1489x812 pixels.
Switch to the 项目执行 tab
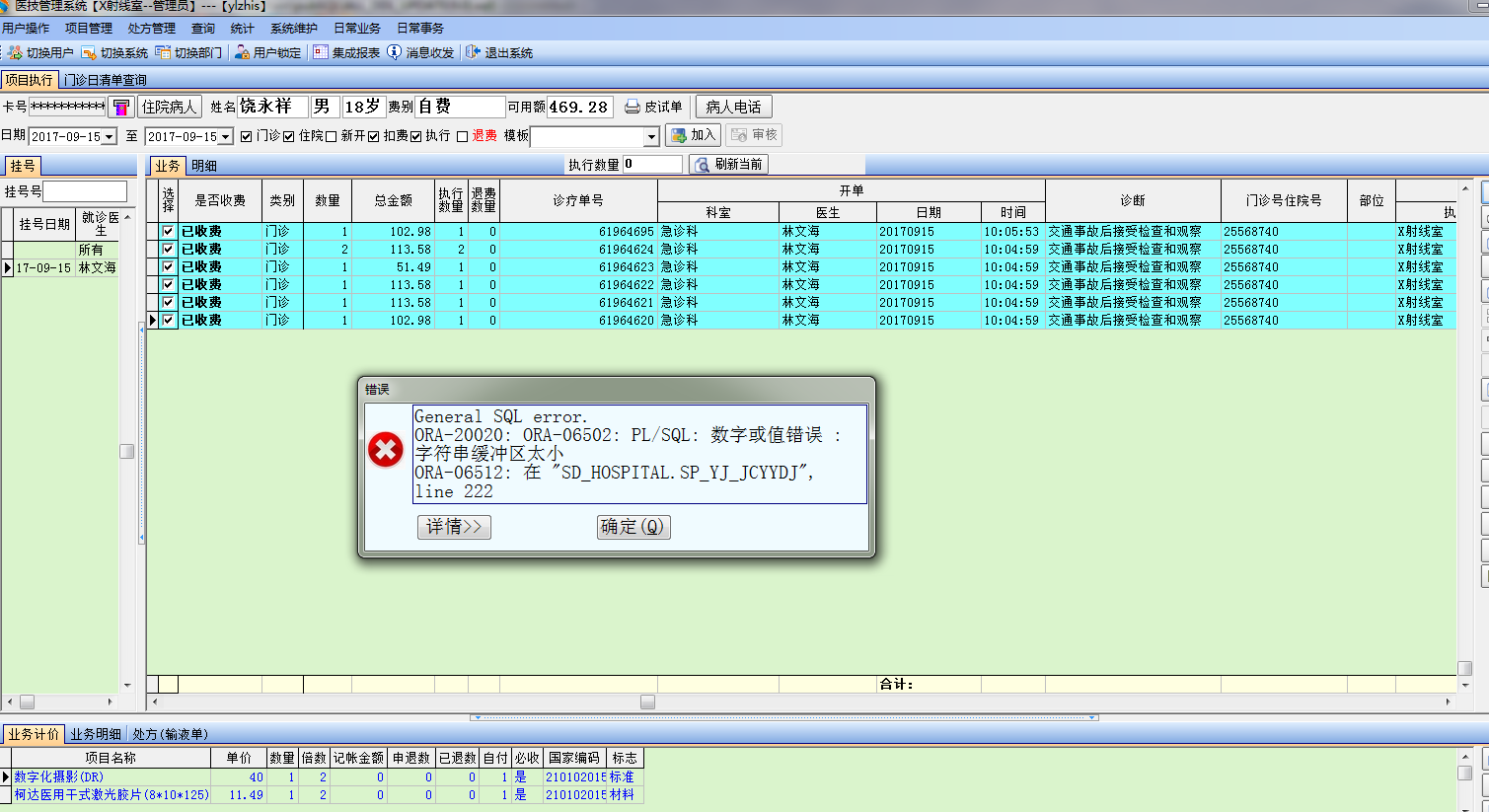pos(30,80)
